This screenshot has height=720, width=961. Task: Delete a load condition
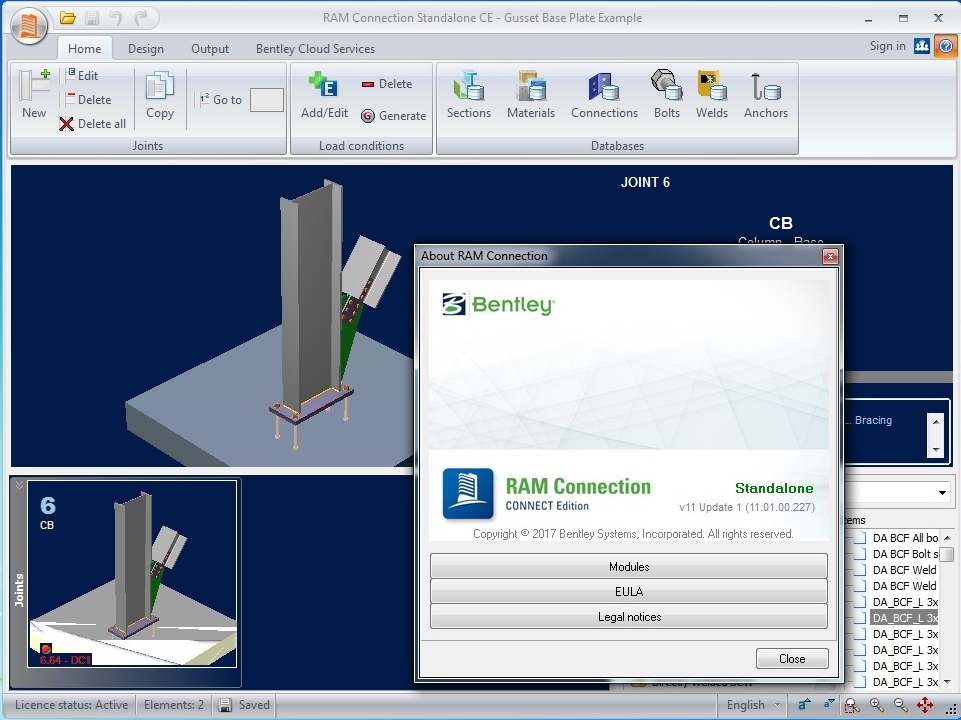point(387,84)
